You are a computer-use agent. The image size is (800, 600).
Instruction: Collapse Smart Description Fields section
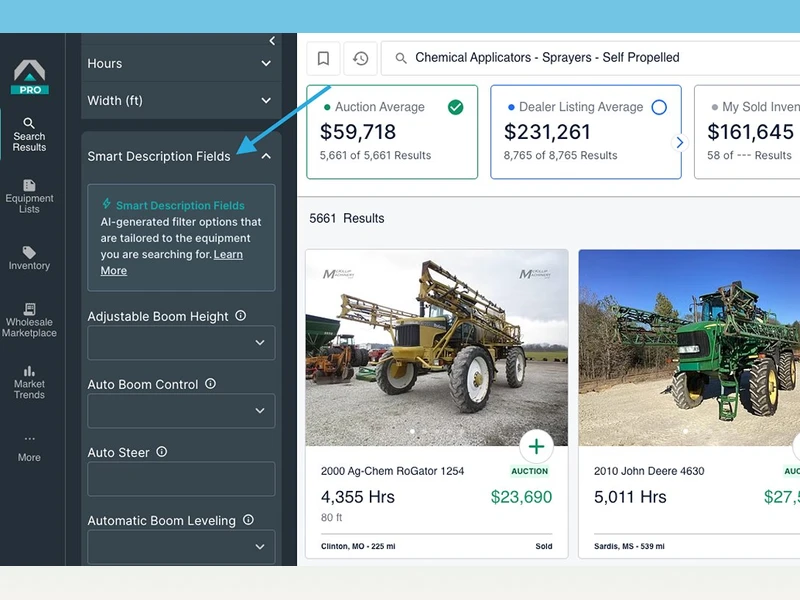(266, 156)
